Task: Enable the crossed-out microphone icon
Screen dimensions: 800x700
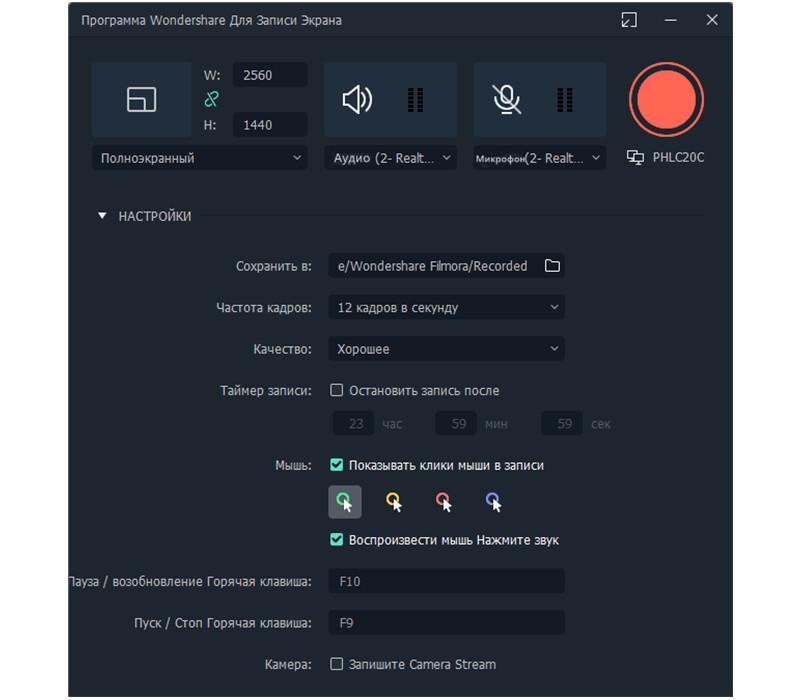Action: coord(507,99)
